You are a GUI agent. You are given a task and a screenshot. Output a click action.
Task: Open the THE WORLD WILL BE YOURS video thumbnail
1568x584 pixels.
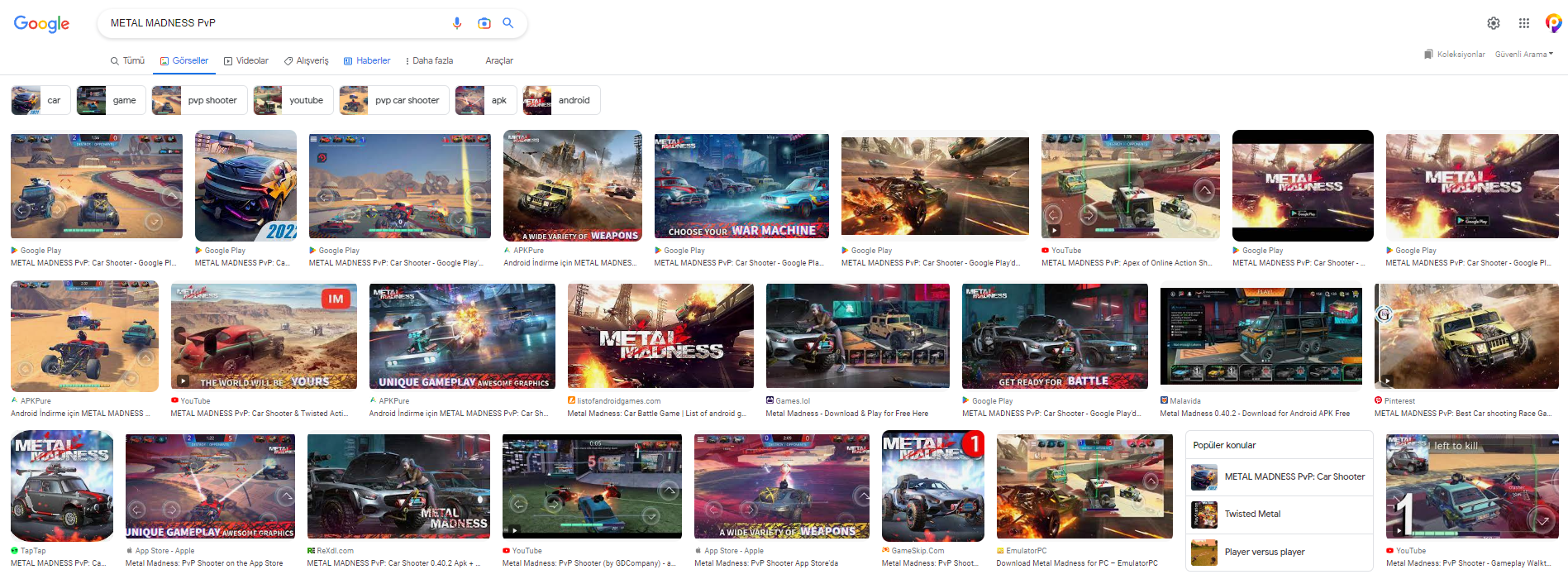264,336
